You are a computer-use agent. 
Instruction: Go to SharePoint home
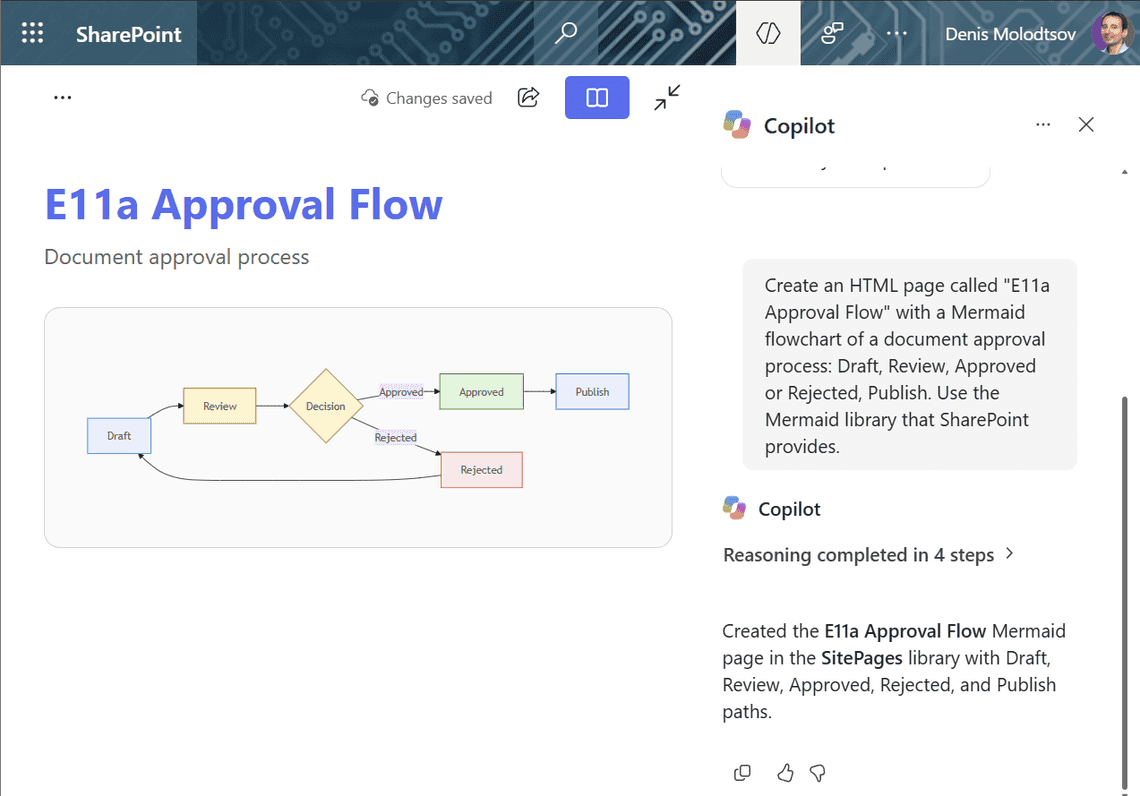tap(129, 34)
